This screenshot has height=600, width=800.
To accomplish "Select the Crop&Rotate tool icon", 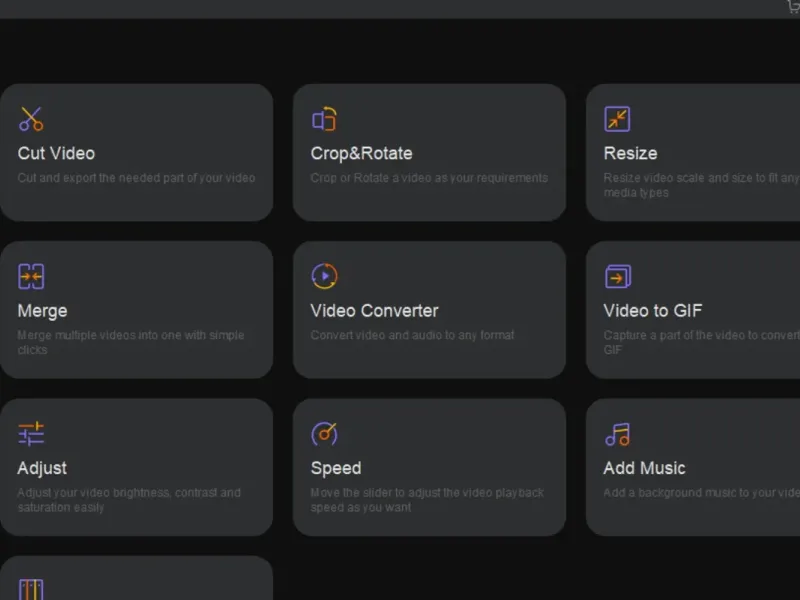I will 324,119.
